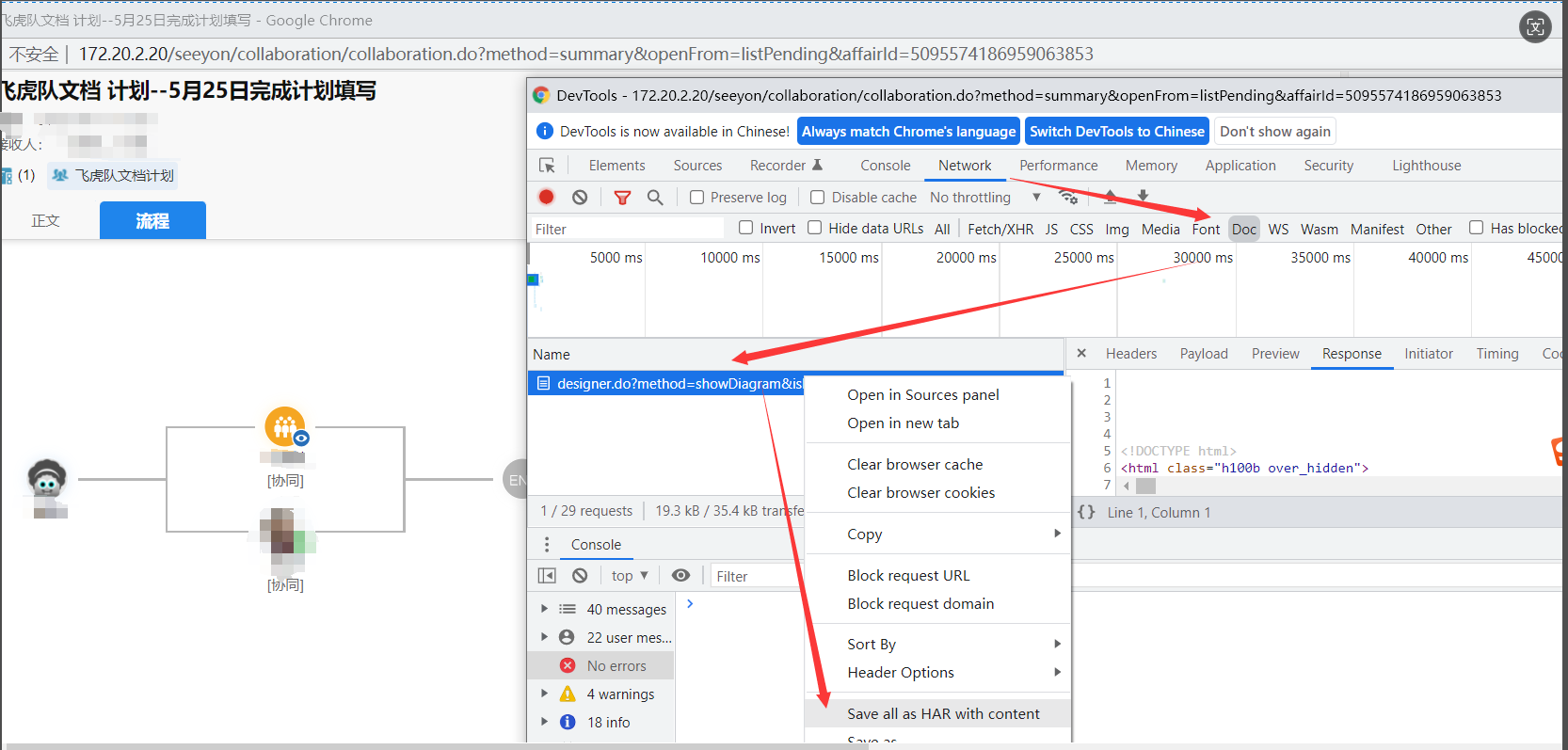Choose Save all as HAR with content
Image resolution: width=1568 pixels, height=750 pixels.
(x=943, y=713)
